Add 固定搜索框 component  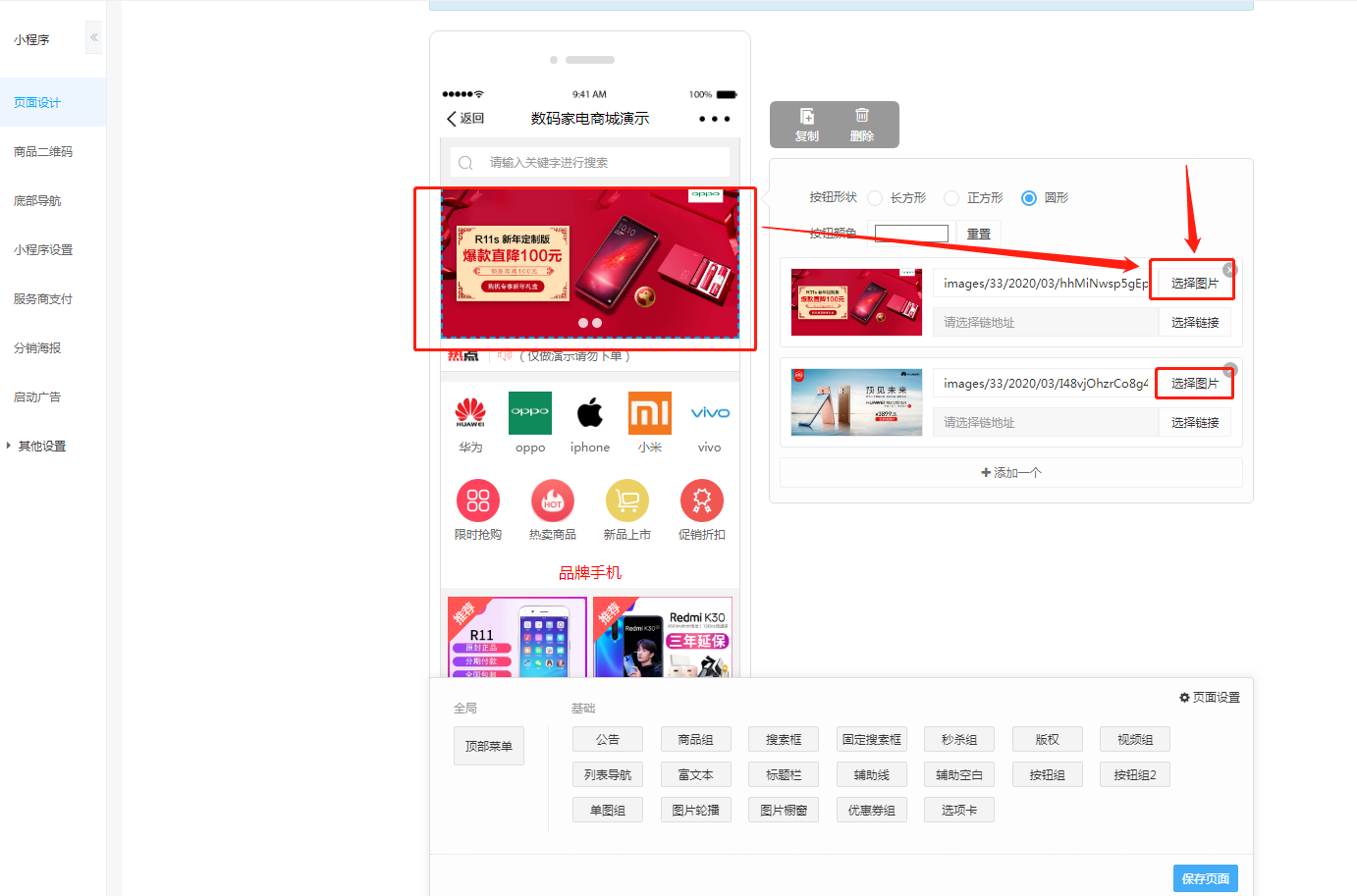click(872, 740)
